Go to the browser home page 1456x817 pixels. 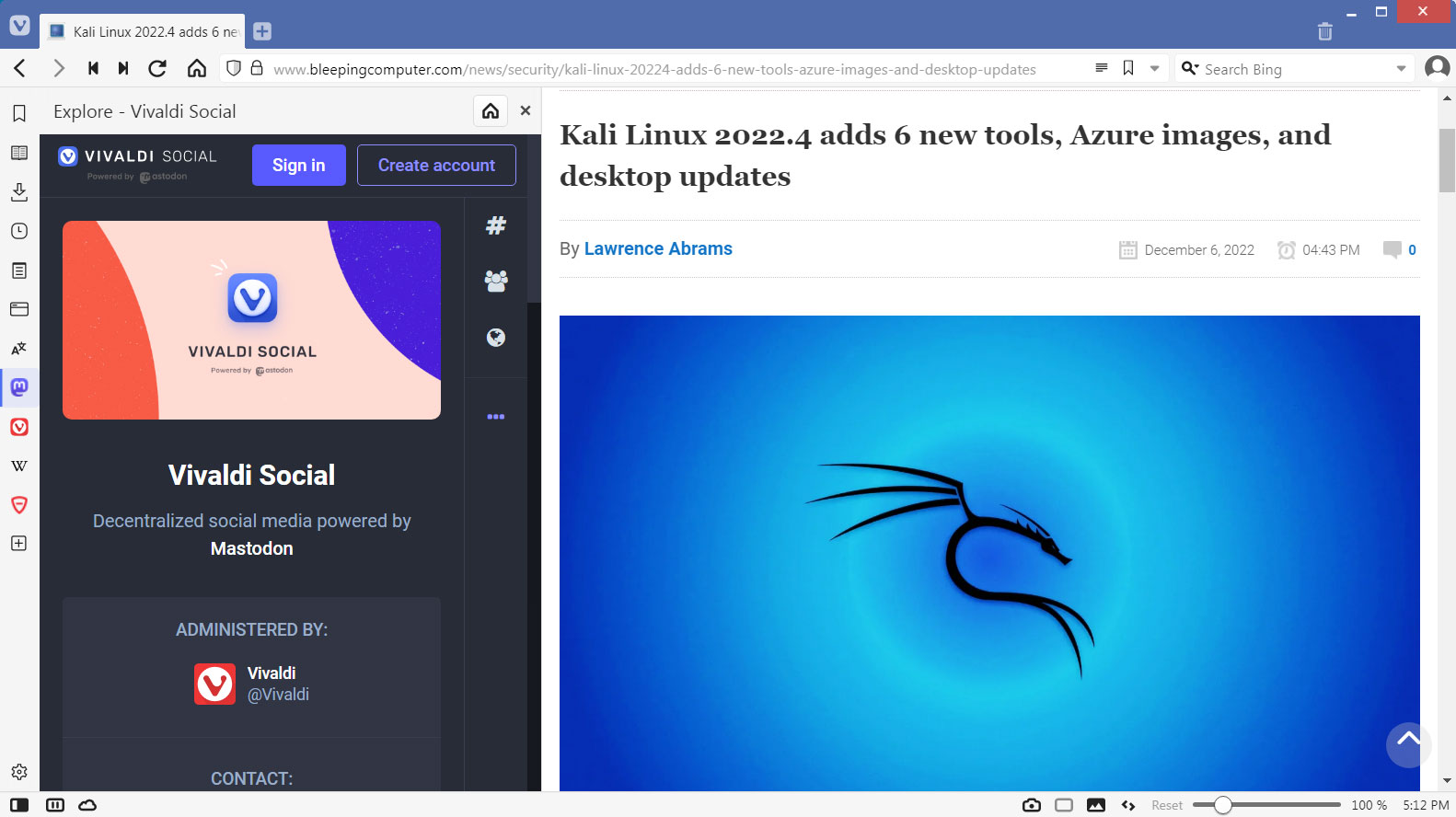tap(196, 68)
